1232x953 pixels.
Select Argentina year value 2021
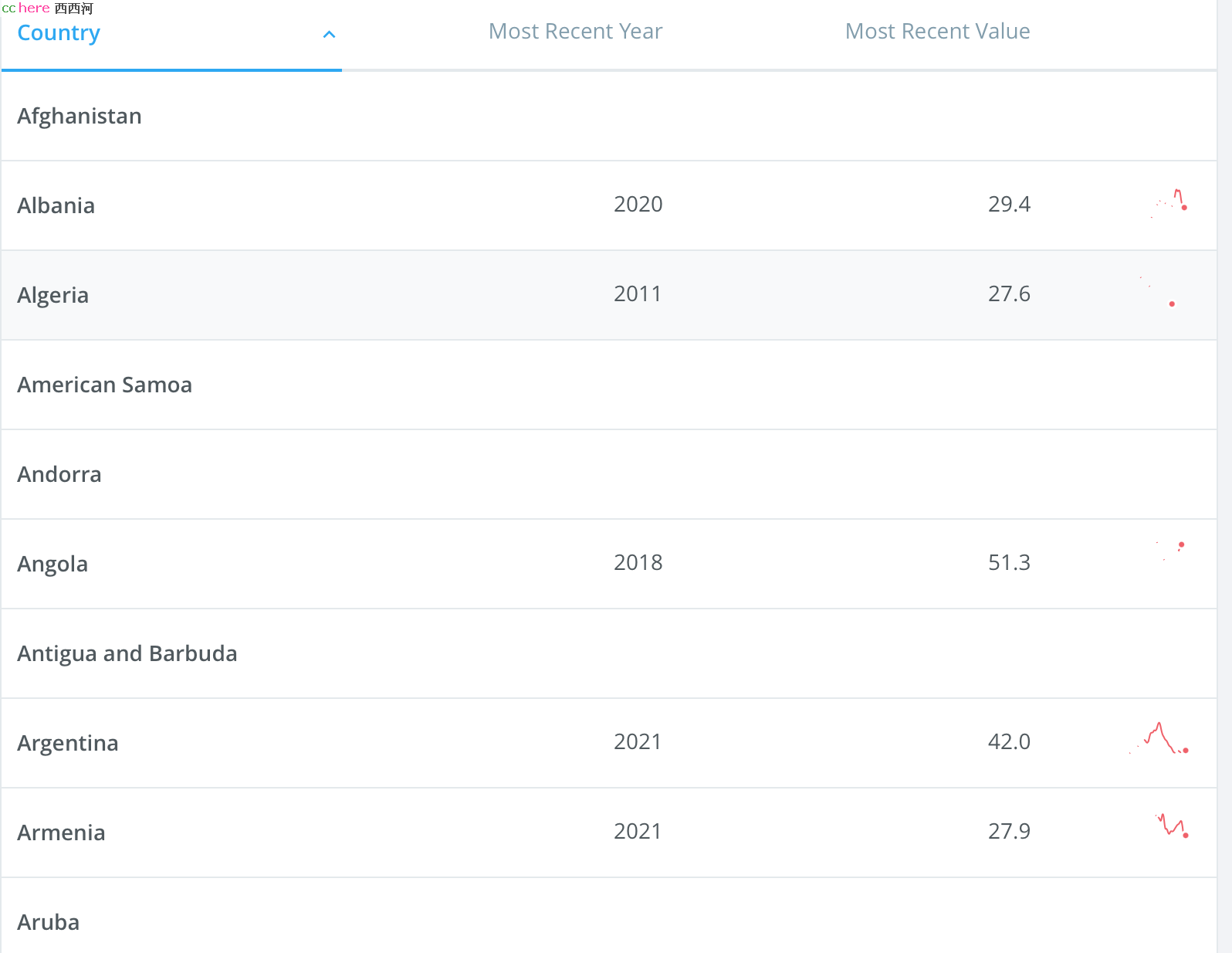tap(638, 741)
